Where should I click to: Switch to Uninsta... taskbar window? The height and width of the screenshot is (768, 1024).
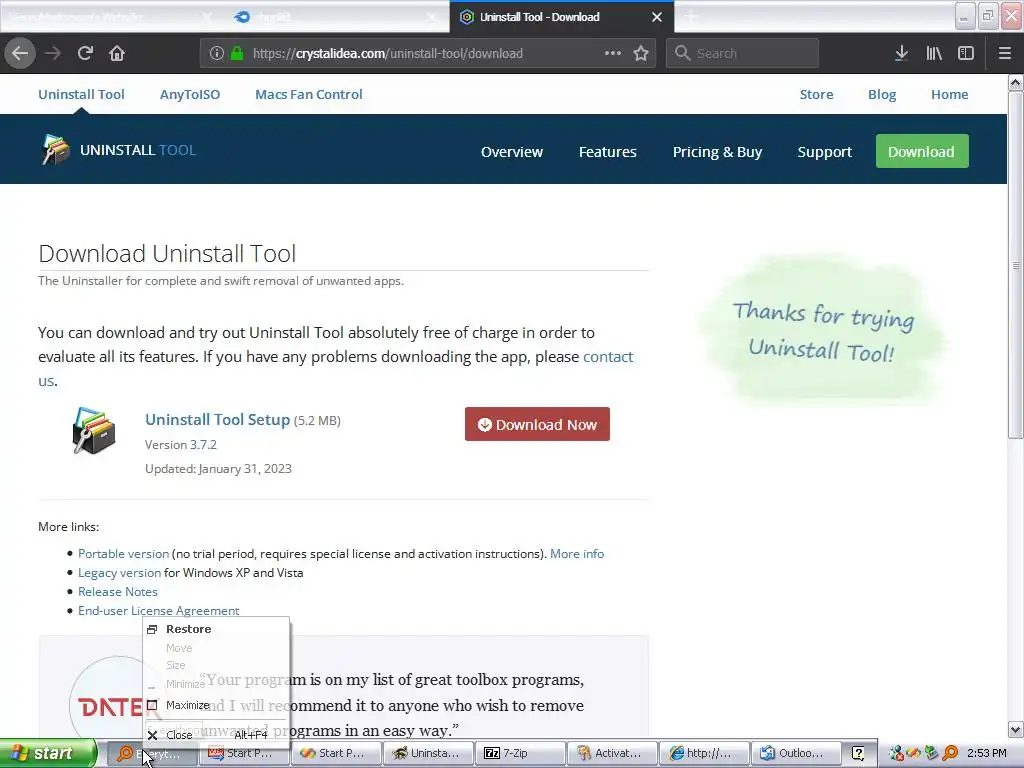(427, 753)
